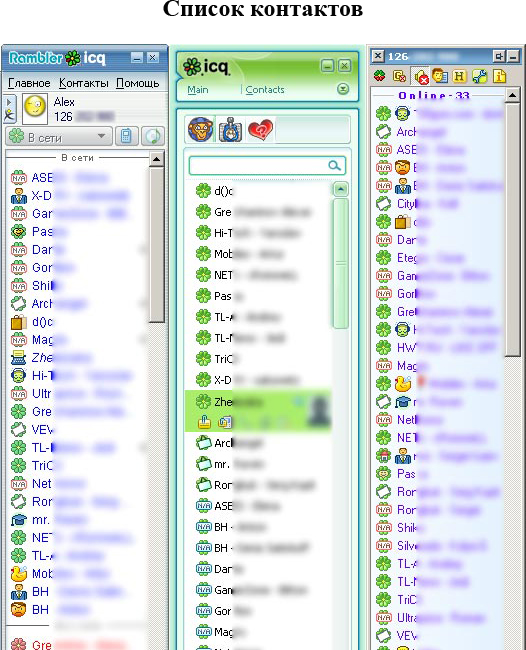The image size is (526, 650).
Task: Open settings wrench icon in right window
Action: 480,76
